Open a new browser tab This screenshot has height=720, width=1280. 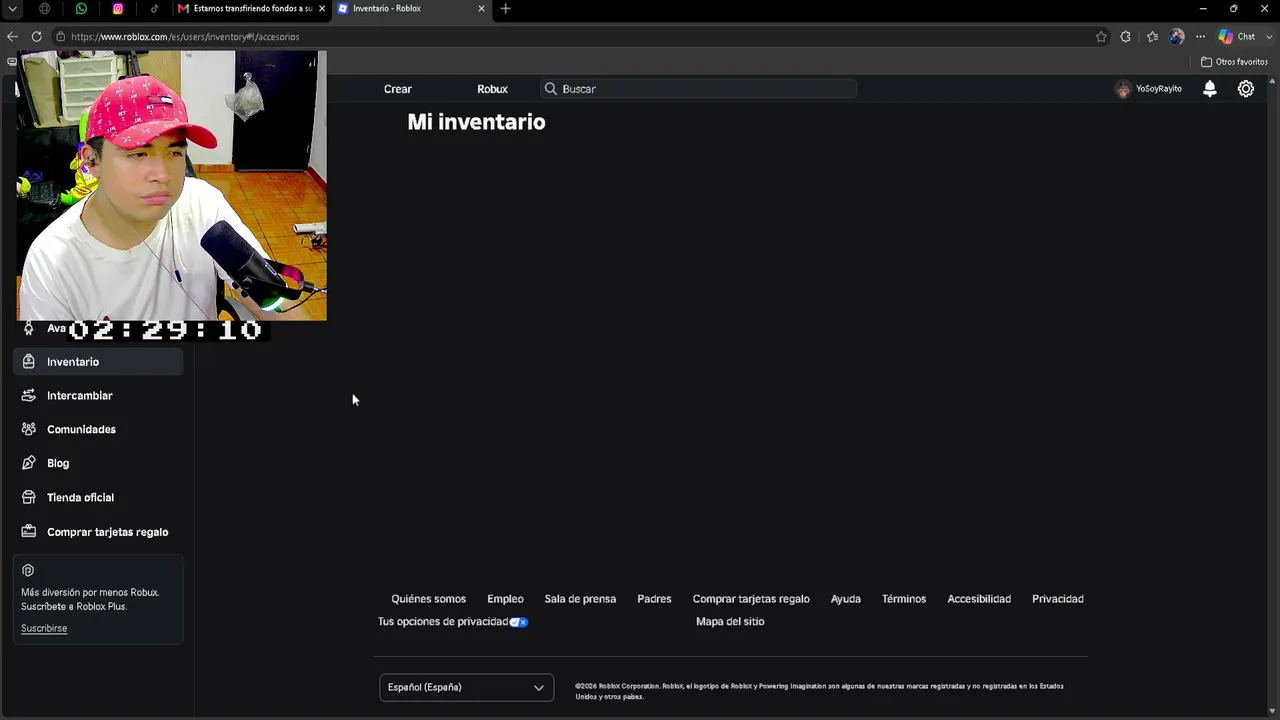[505, 9]
